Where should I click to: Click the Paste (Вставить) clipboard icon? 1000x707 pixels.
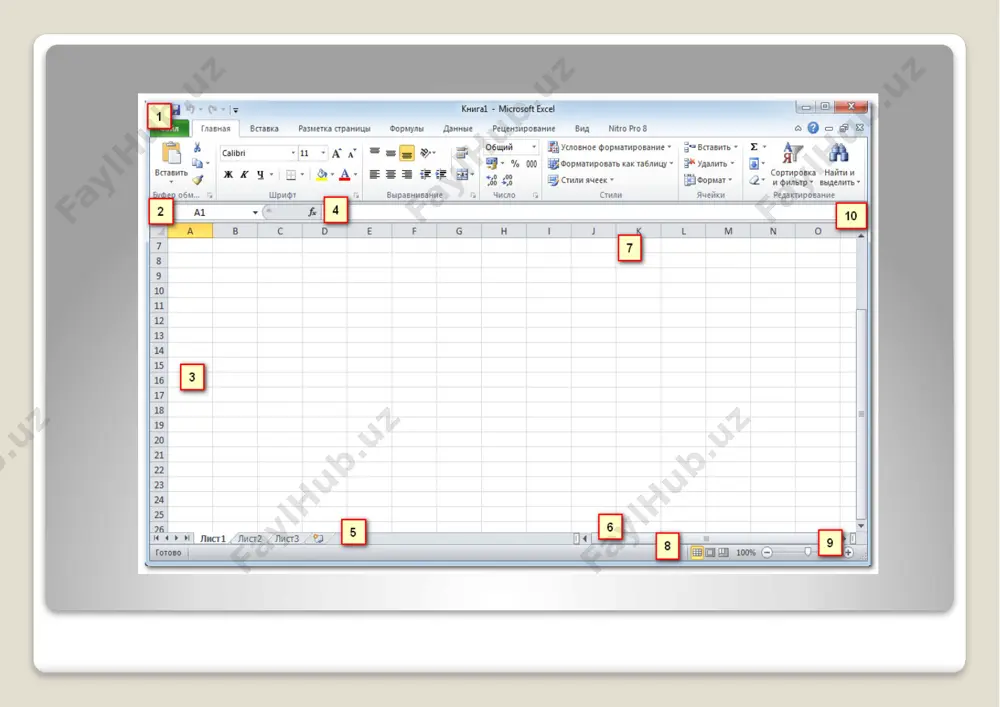(171, 154)
